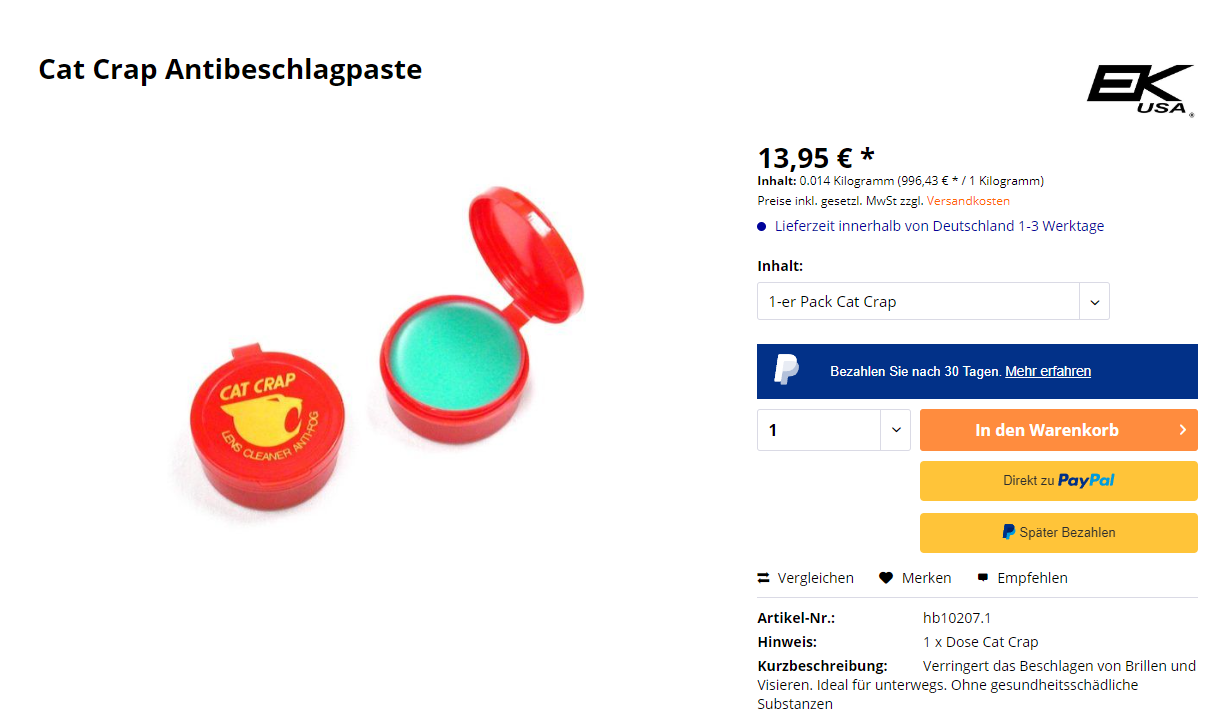Viewport: 1221px width, 713px height.
Task: Click the Empfehlen text link
Action: (x=1032, y=578)
